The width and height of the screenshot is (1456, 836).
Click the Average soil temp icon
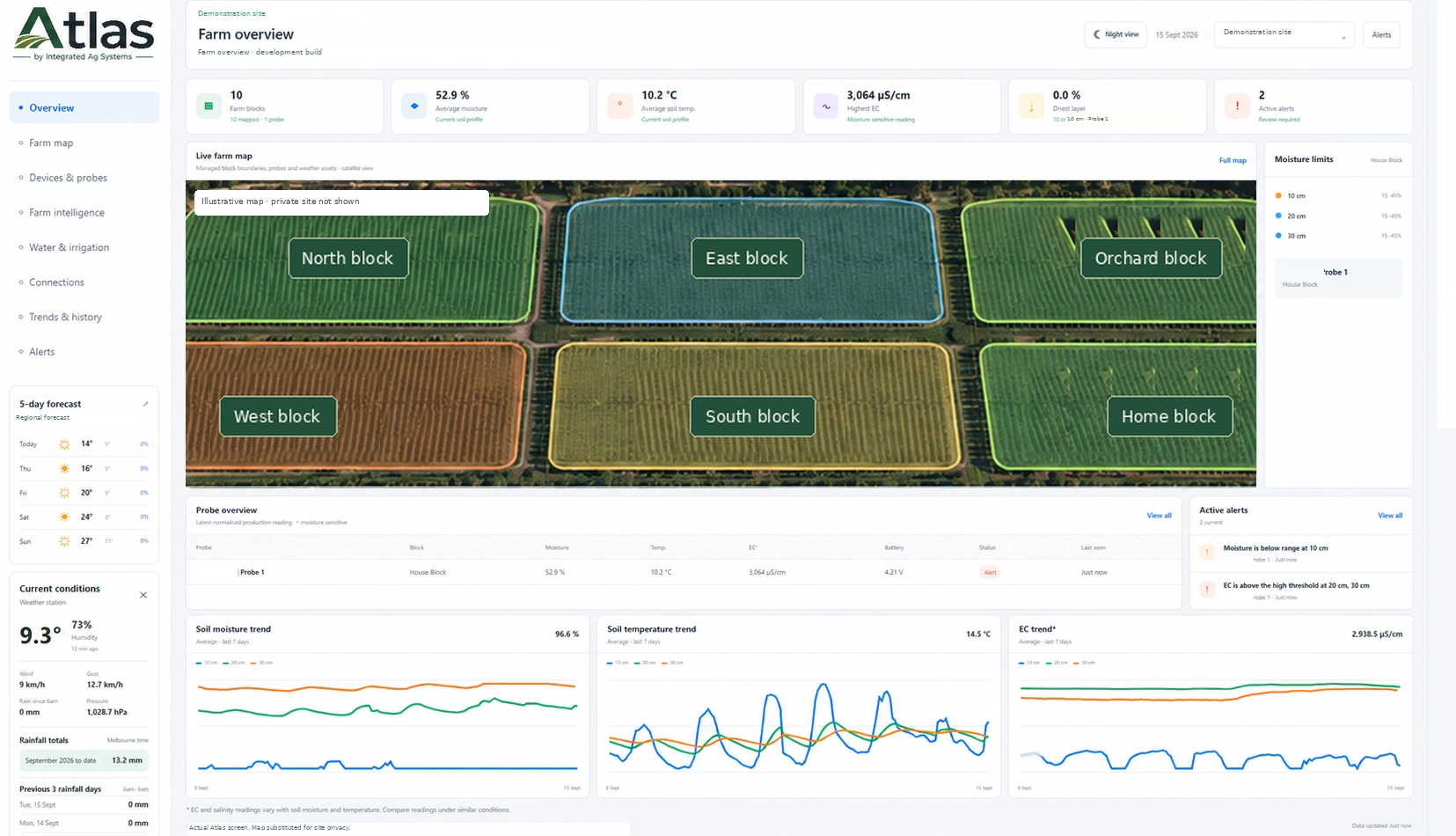619,106
